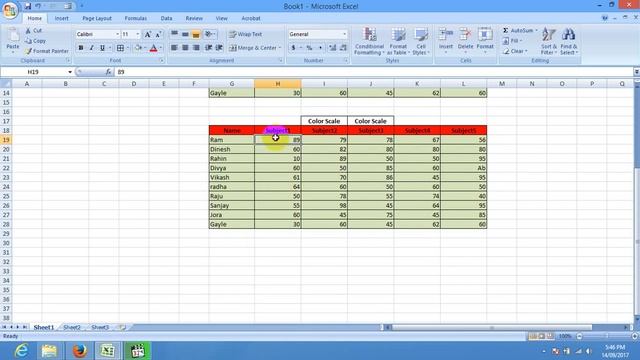Select column H header
Image resolution: width=640 pixels, height=360 pixels.
(x=278, y=84)
